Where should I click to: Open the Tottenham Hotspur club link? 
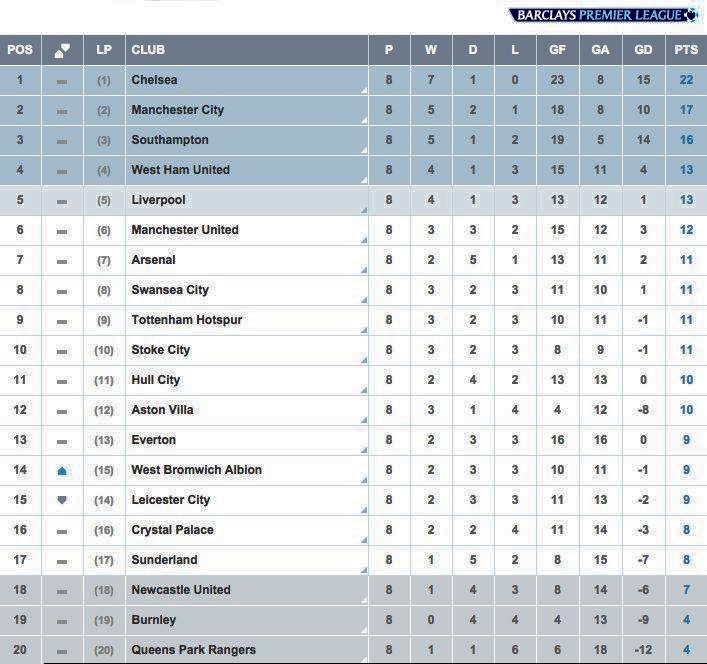click(x=187, y=320)
